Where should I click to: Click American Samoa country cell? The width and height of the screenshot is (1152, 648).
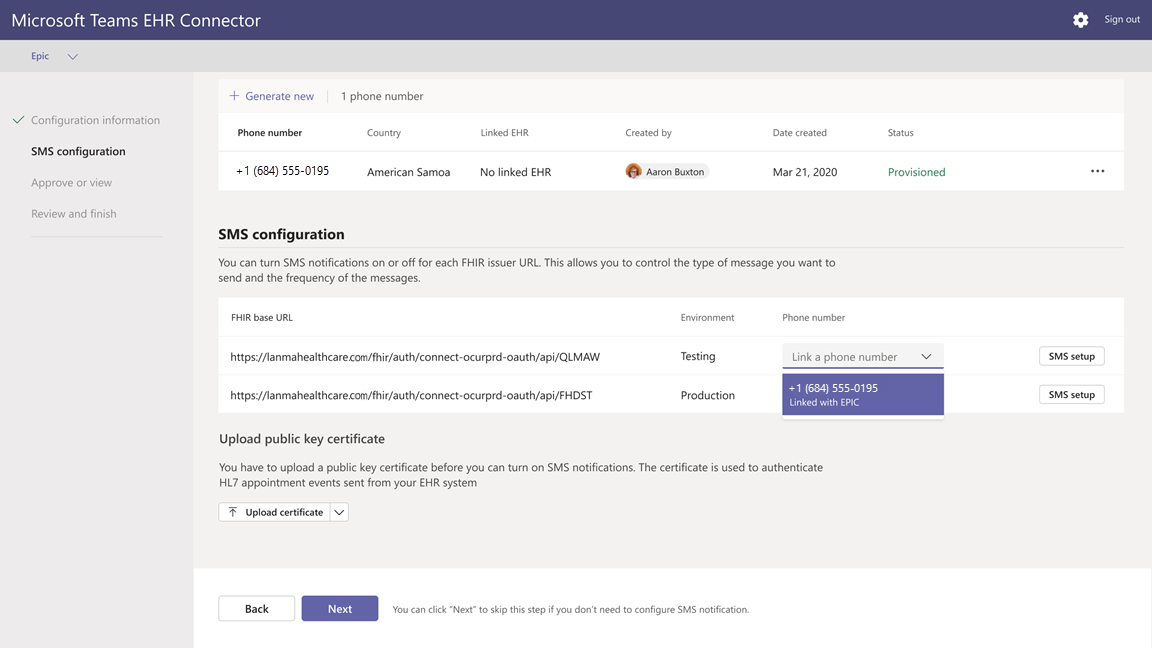tap(408, 172)
